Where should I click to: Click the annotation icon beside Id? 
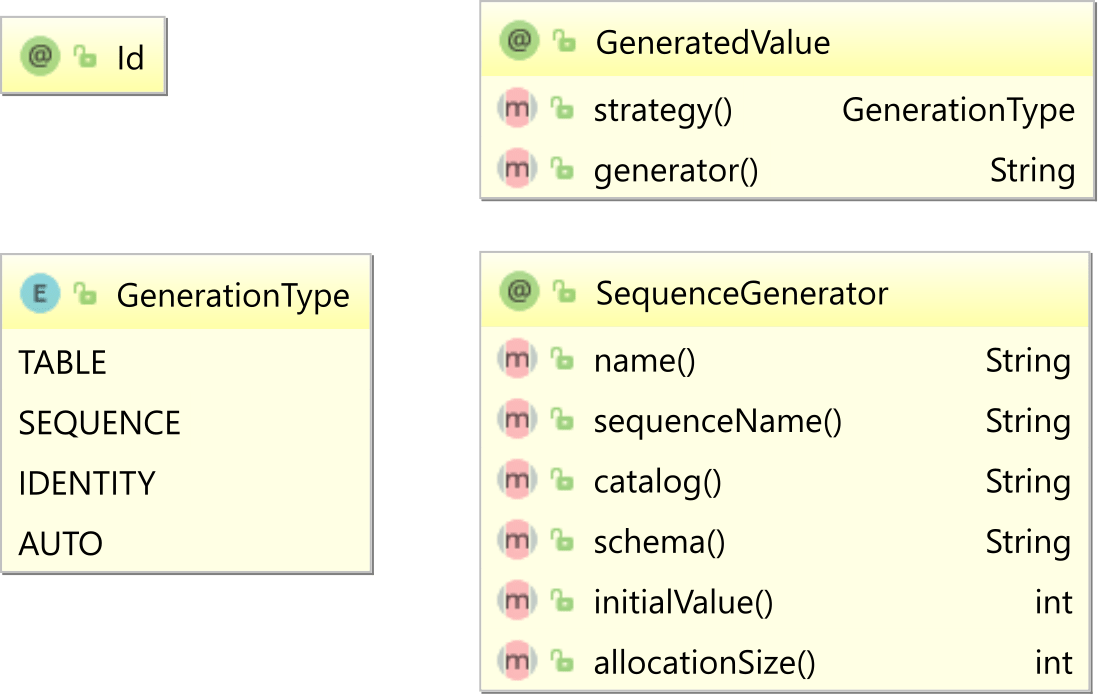click(41, 57)
